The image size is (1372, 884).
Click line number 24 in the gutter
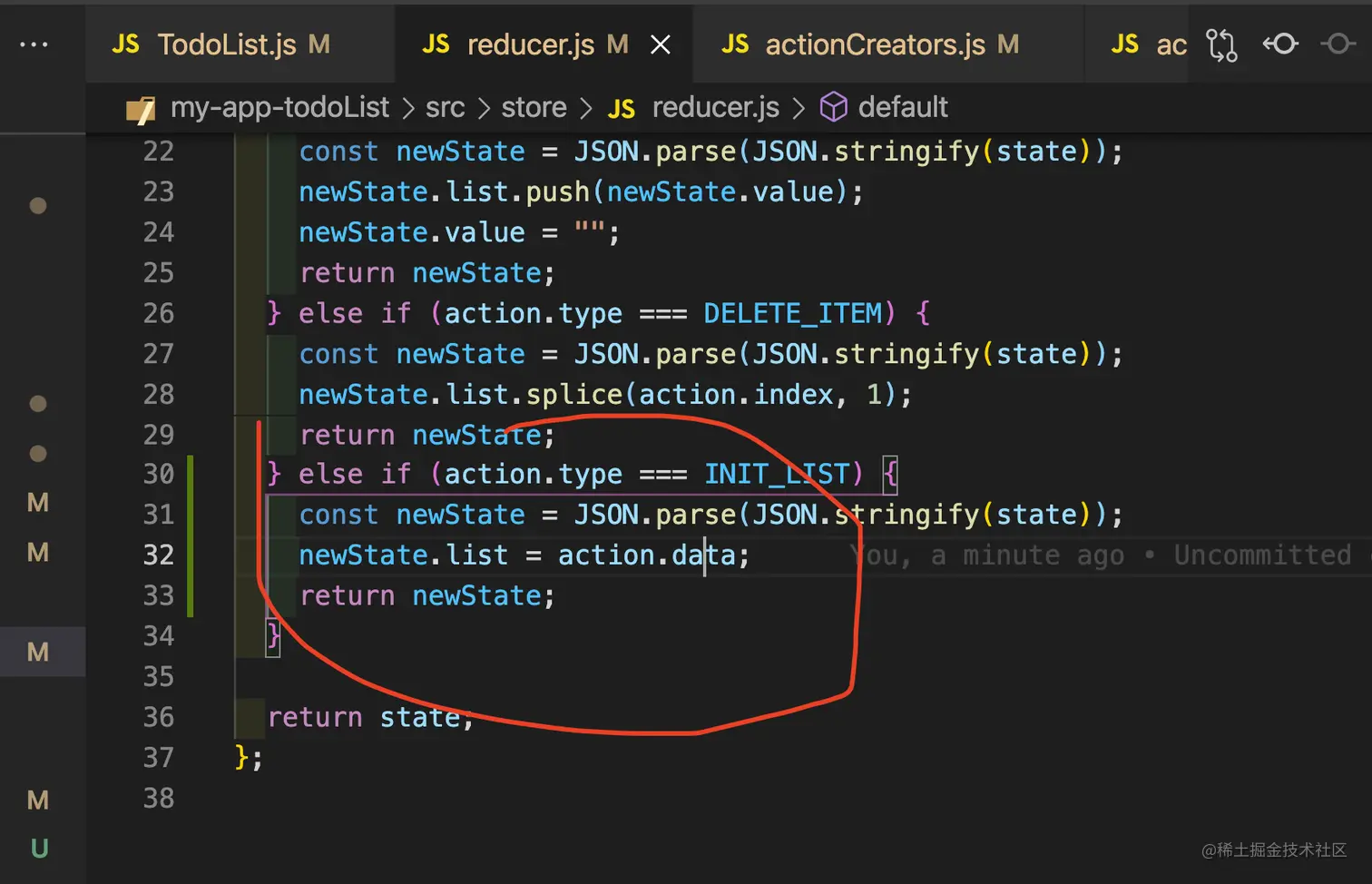(x=159, y=232)
